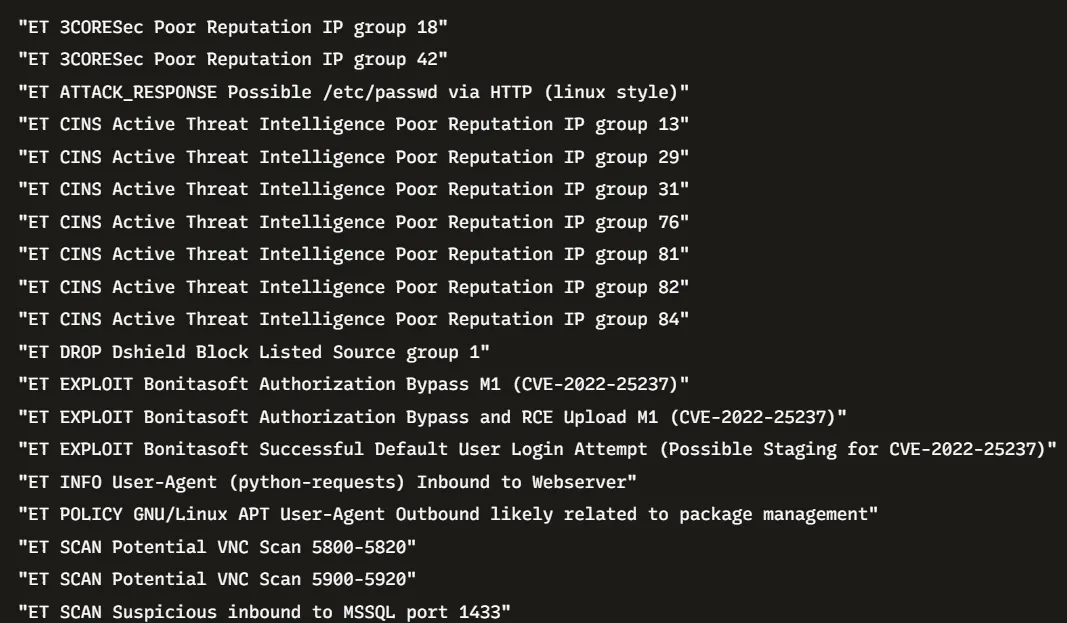The width and height of the screenshot is (1067, 623).
Task: Select CINS Poor Reputation IP group 81
Action: point(354,254)
